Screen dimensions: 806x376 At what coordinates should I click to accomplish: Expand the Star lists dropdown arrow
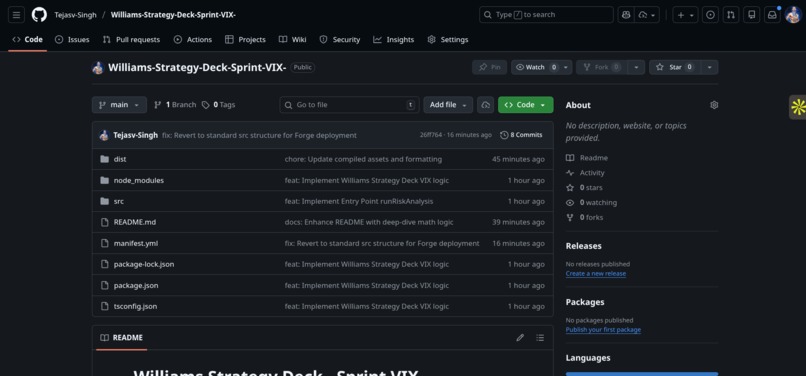(710, 67)
